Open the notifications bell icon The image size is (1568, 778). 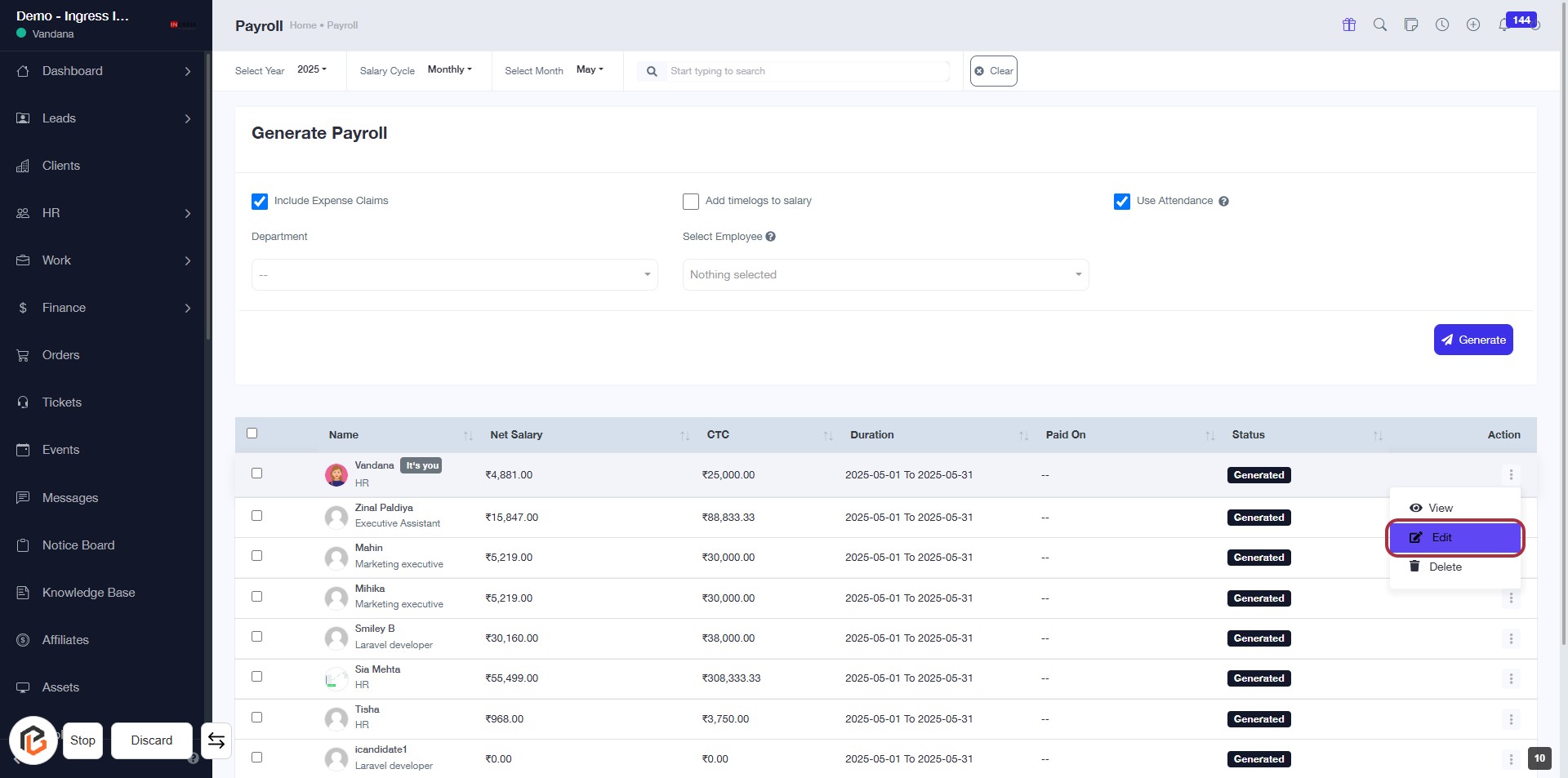coord(1503,25)
